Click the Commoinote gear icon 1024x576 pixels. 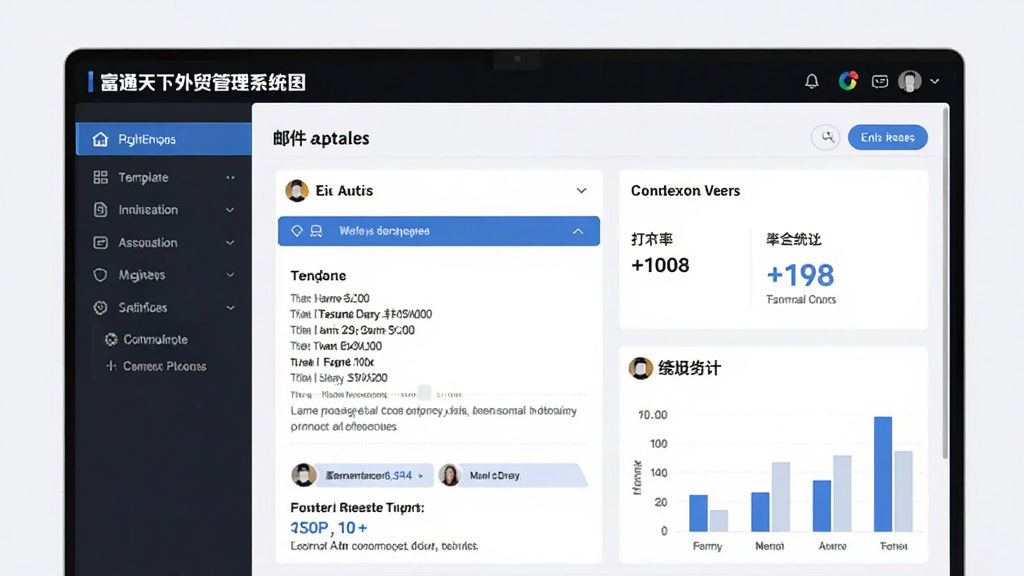111,340
